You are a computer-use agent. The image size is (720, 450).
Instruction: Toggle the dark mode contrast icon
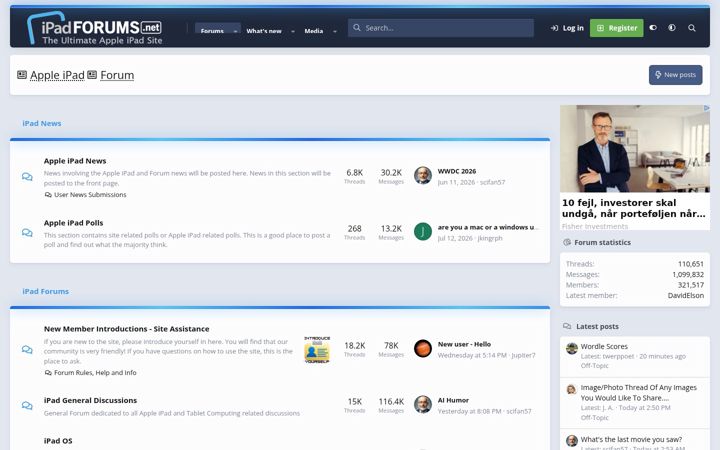pyautogui.click(x=672, y=28)
